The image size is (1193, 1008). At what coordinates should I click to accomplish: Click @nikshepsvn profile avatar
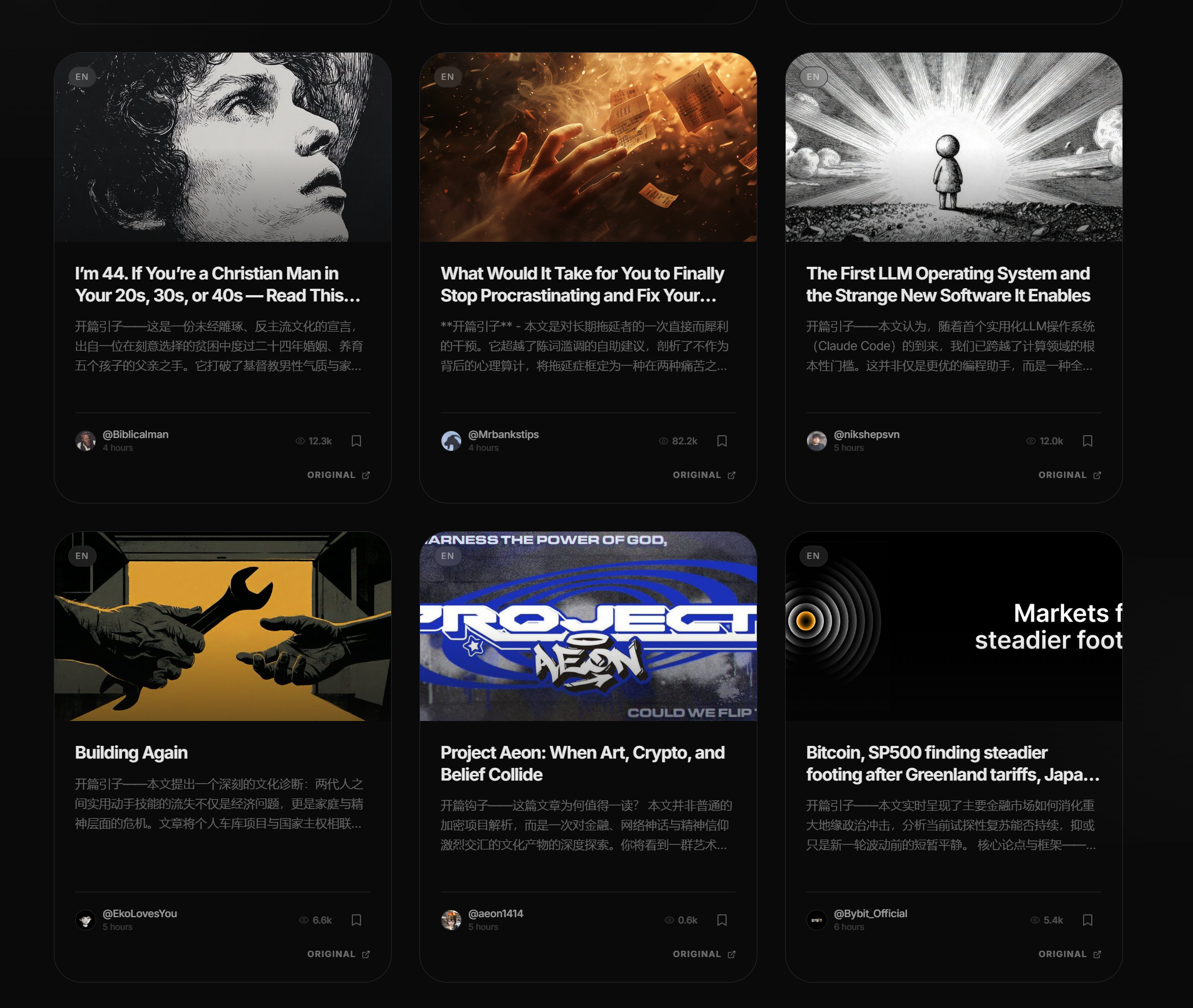(816, 441)
